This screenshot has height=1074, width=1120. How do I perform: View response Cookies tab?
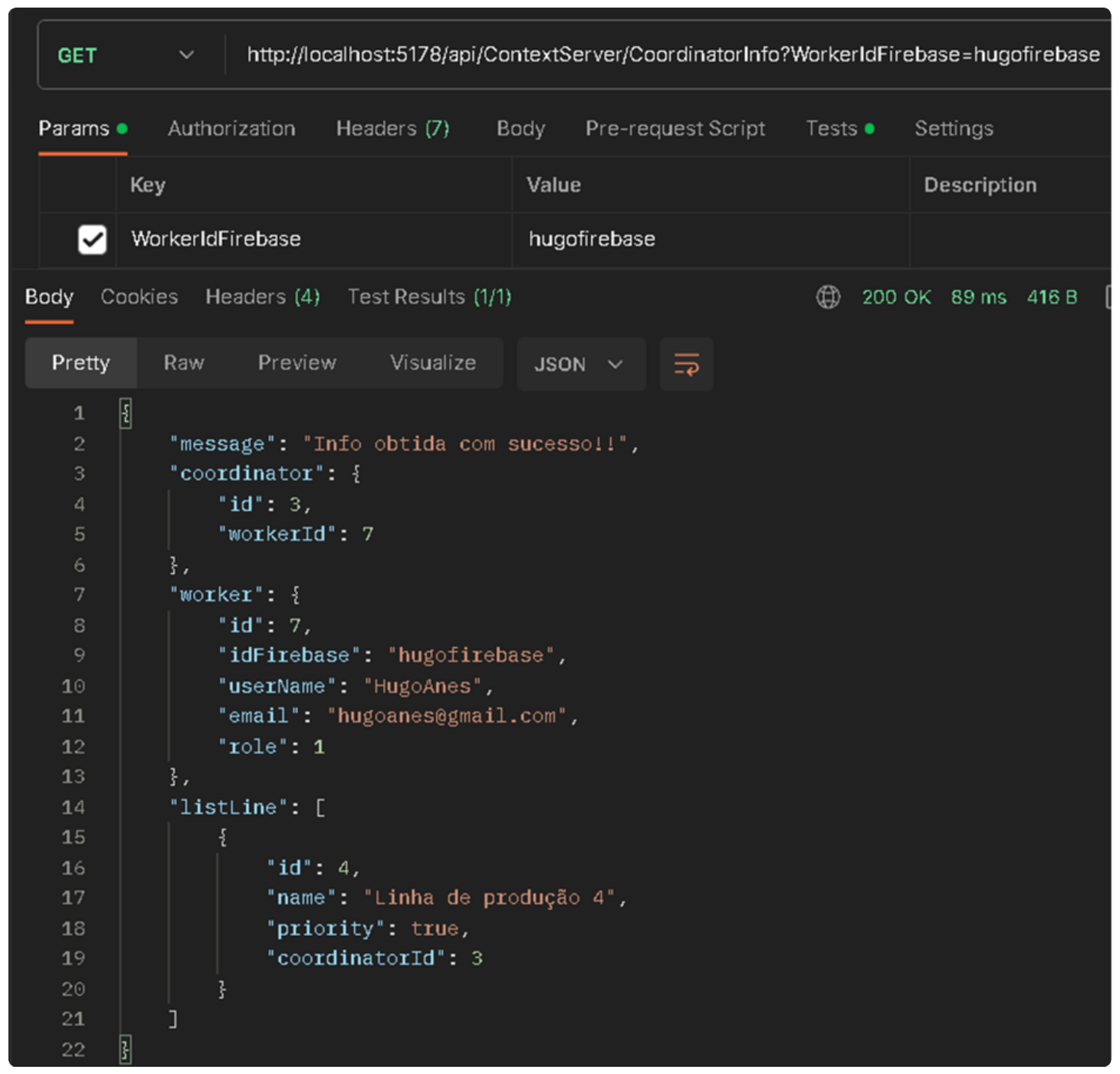[x=139, y=297]
